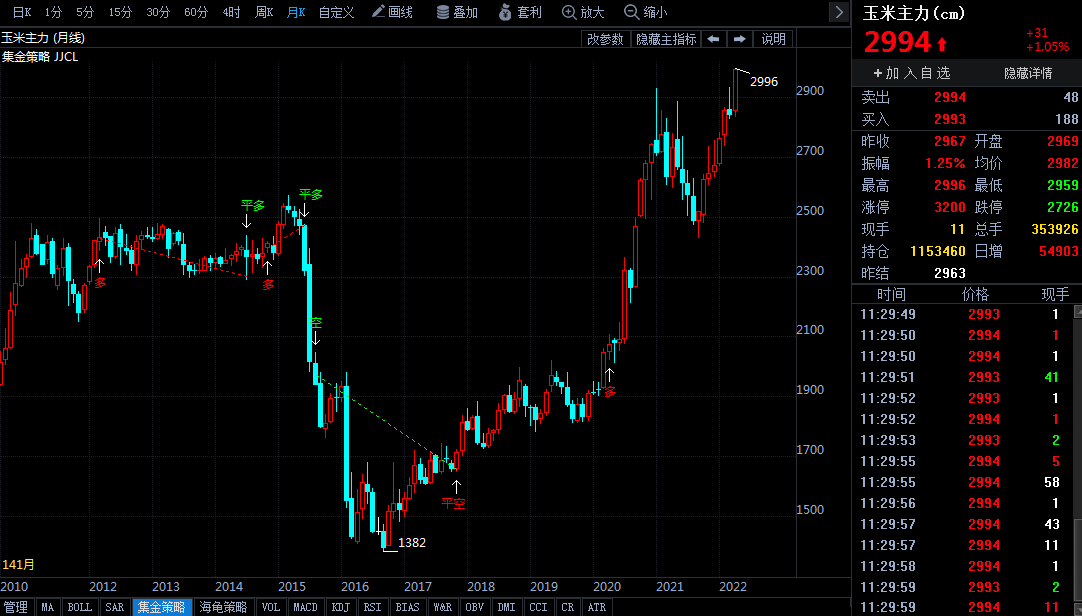Click the 涨停 value 3200
The image size is (1082, 616).
pos(950,207)
